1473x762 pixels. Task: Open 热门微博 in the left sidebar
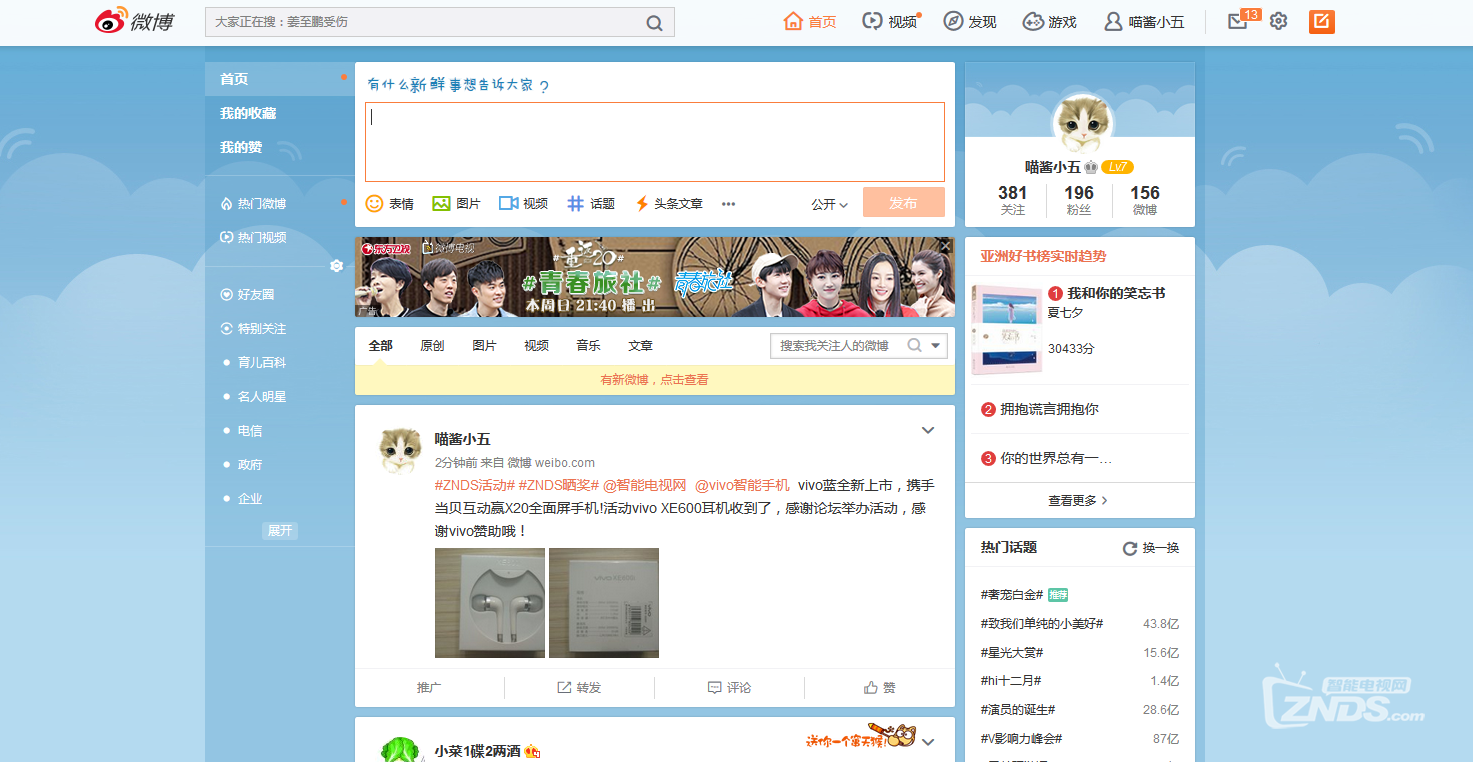pyautogui.click(x=253, y=203)
